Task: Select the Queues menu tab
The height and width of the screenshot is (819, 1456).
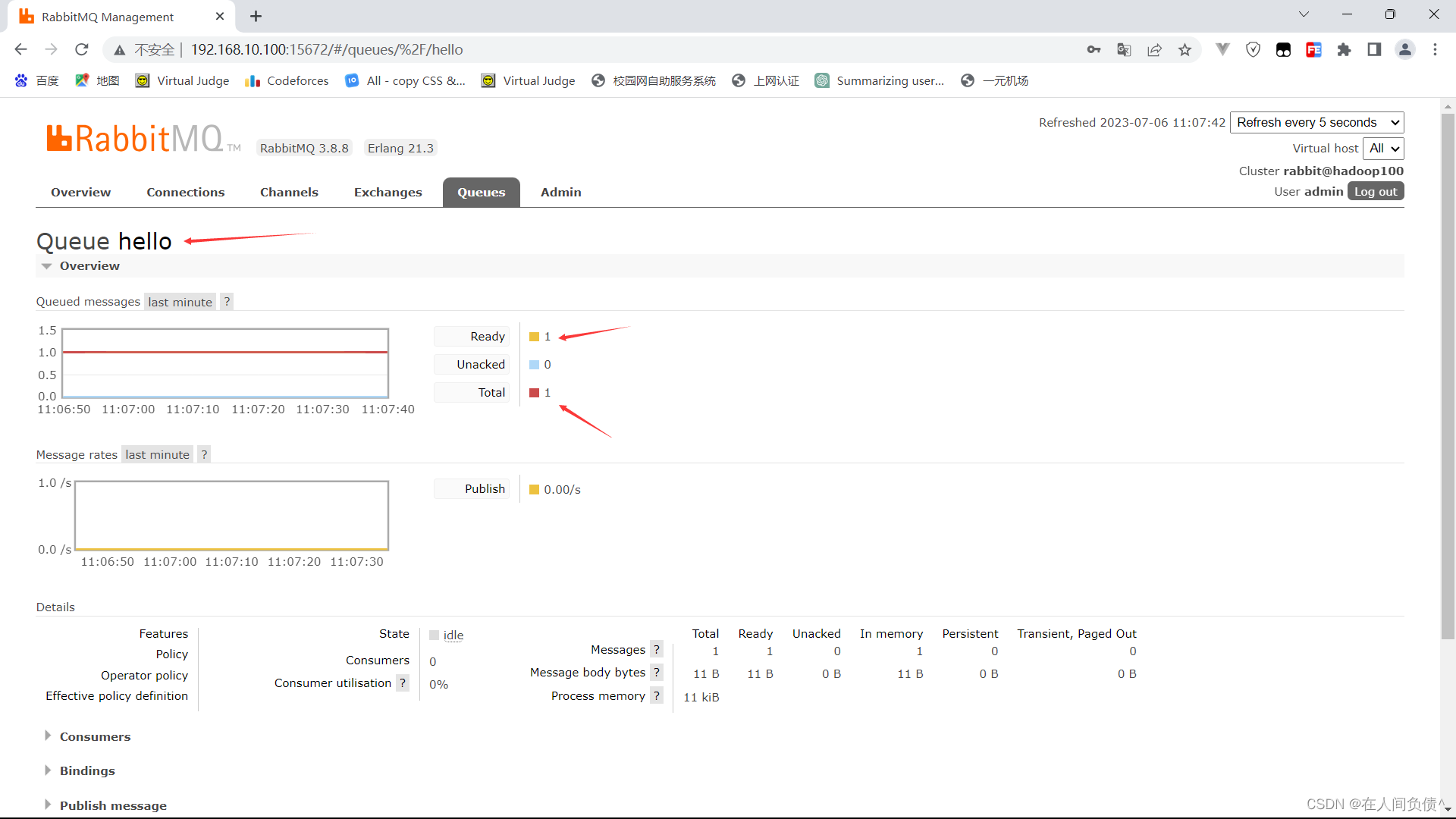Action: pyautogui.click(x=481, y=192)
